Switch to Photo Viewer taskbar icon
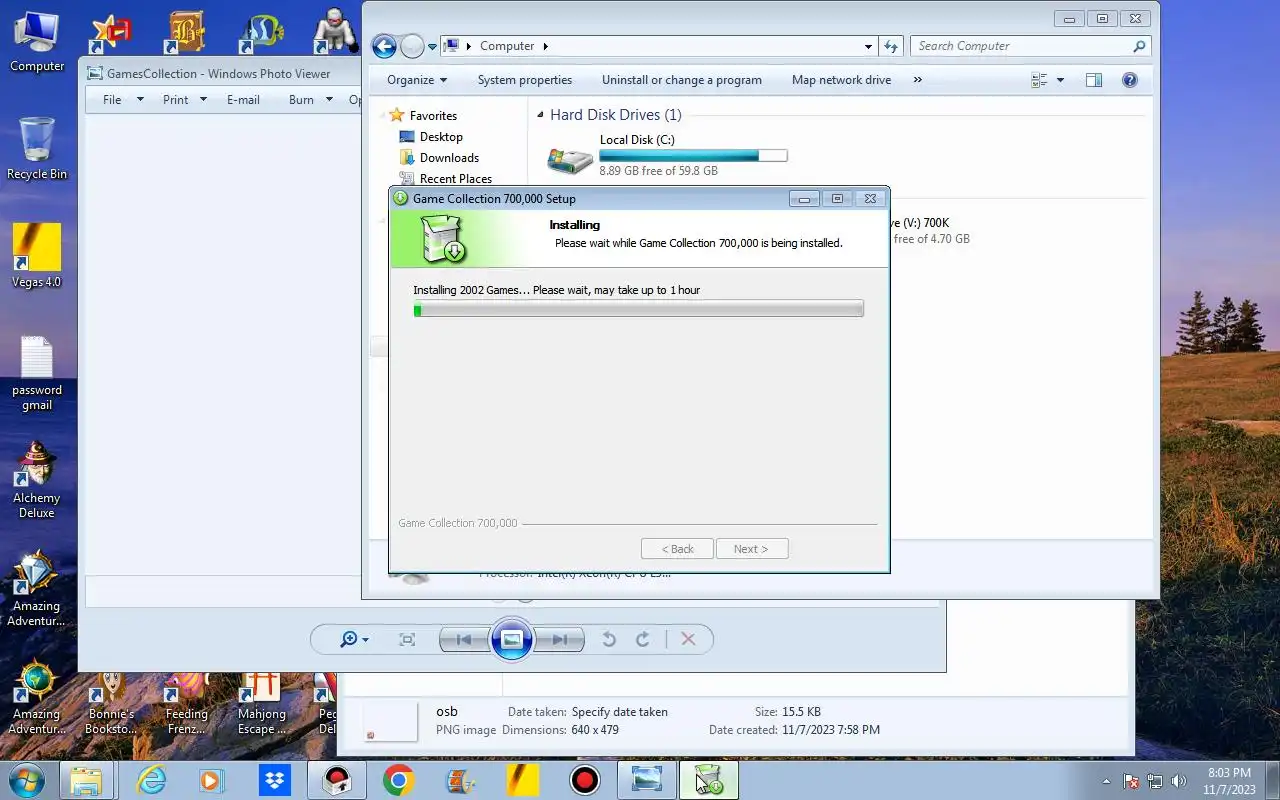Viewport: 1280px width, 800px height. 647,780
